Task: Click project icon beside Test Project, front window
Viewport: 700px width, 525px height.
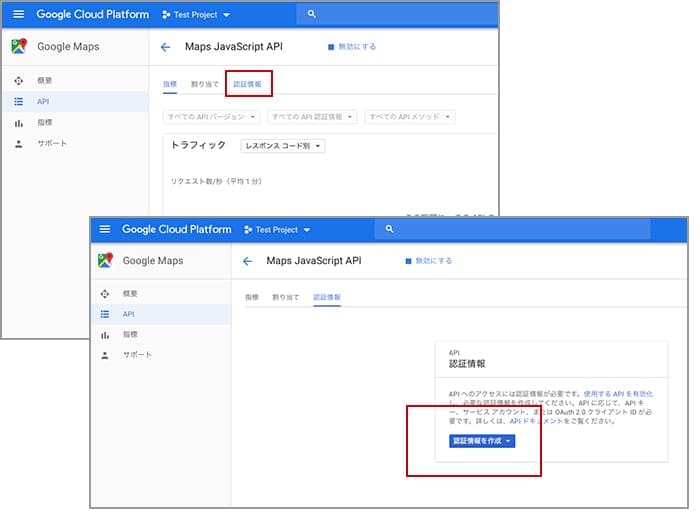Action: pyautogui.click(x=248, y=230)
